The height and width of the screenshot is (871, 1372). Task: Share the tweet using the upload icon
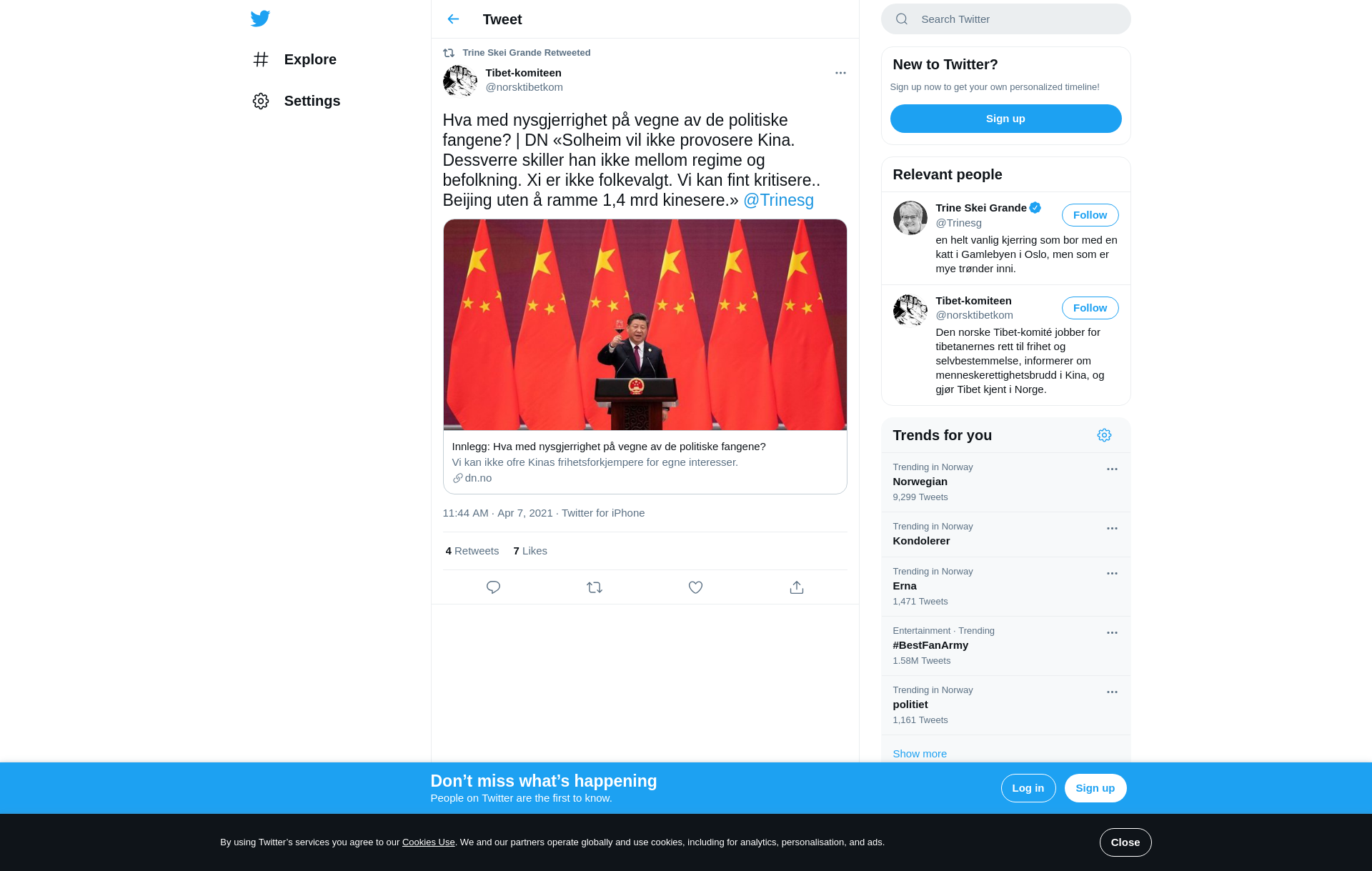[797, 587]
